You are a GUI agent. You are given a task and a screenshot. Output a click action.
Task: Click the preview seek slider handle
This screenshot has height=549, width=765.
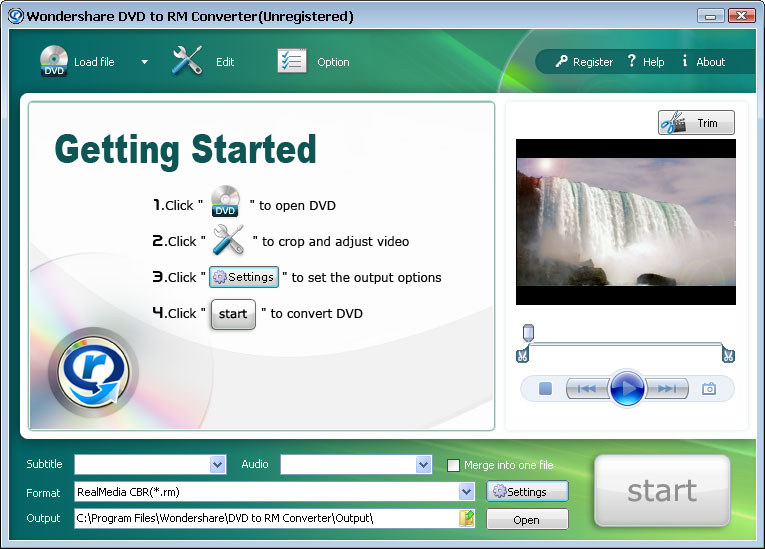[528, 332]
